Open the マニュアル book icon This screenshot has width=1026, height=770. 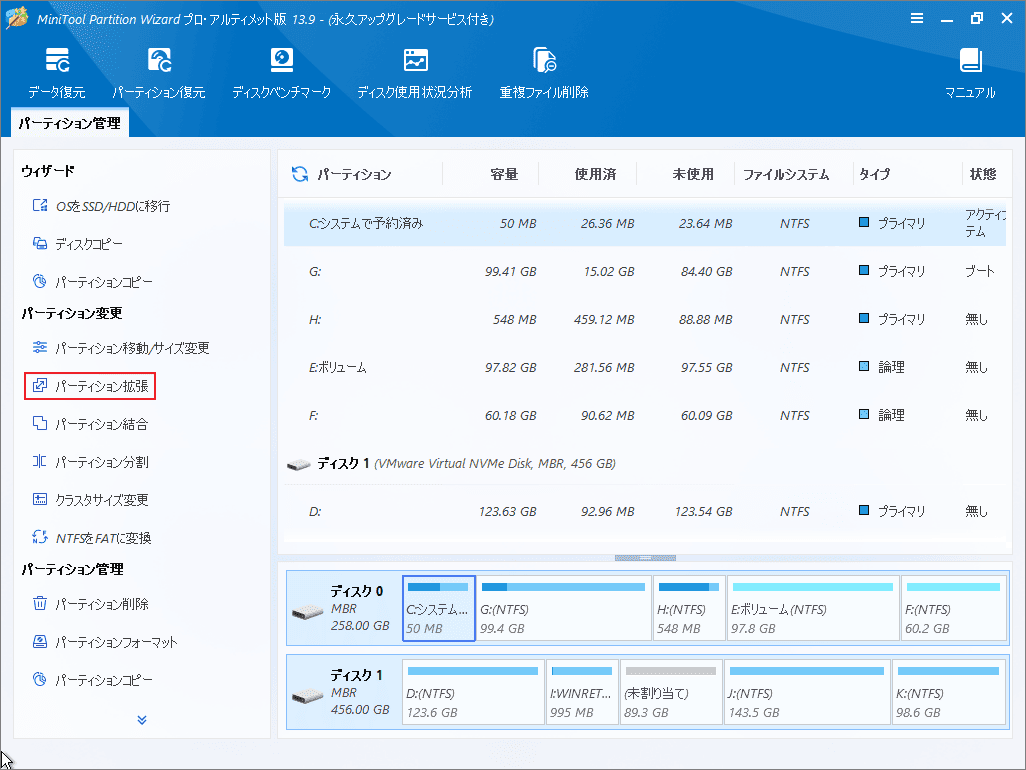pyautogui.click(x=970, y=60)
